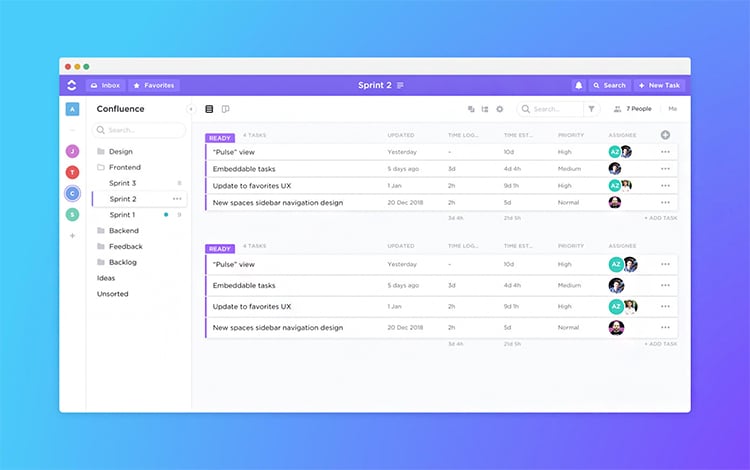Switch to the red "T" space avatar
750x470 pixels.
point(72,172)
